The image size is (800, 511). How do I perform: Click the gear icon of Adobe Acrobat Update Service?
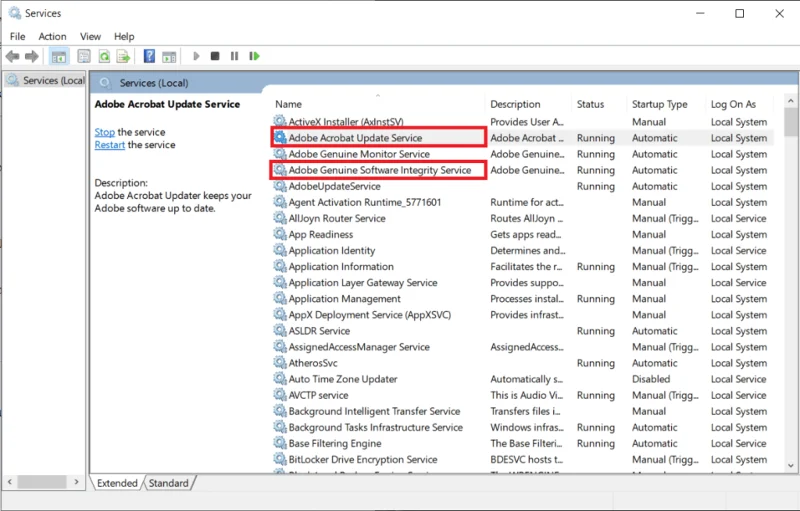280,137
